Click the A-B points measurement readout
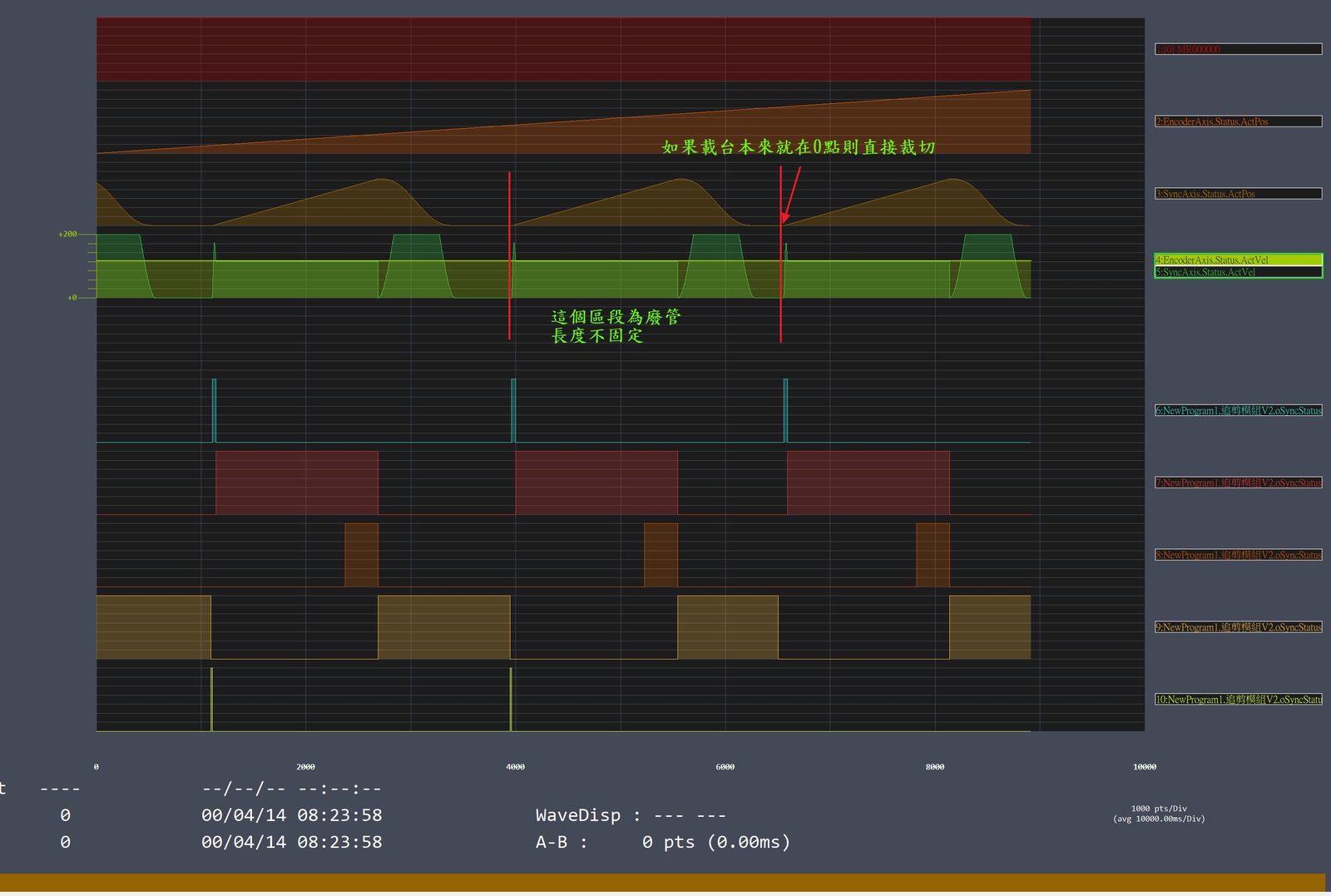The image size is (1331, 896). point(663,842)
